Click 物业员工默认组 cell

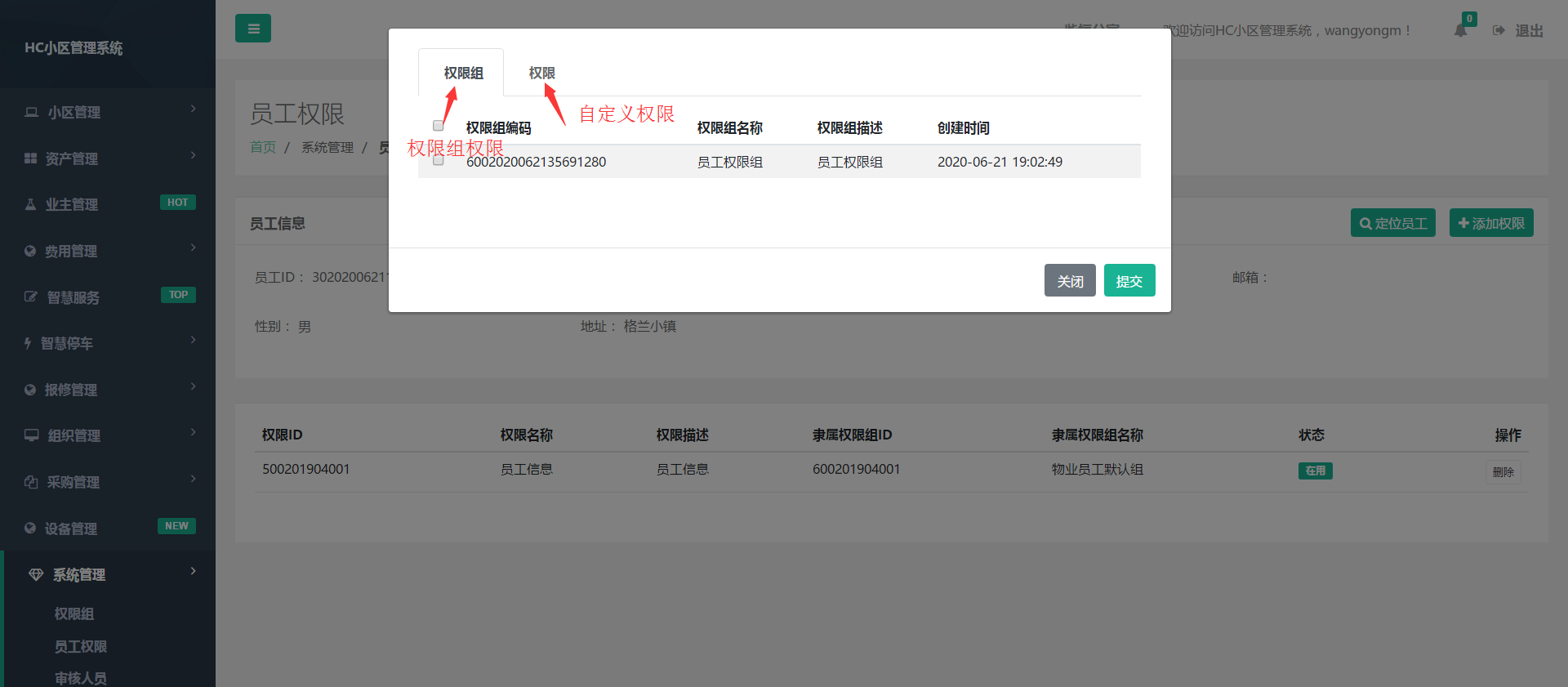click(1098, 469)
